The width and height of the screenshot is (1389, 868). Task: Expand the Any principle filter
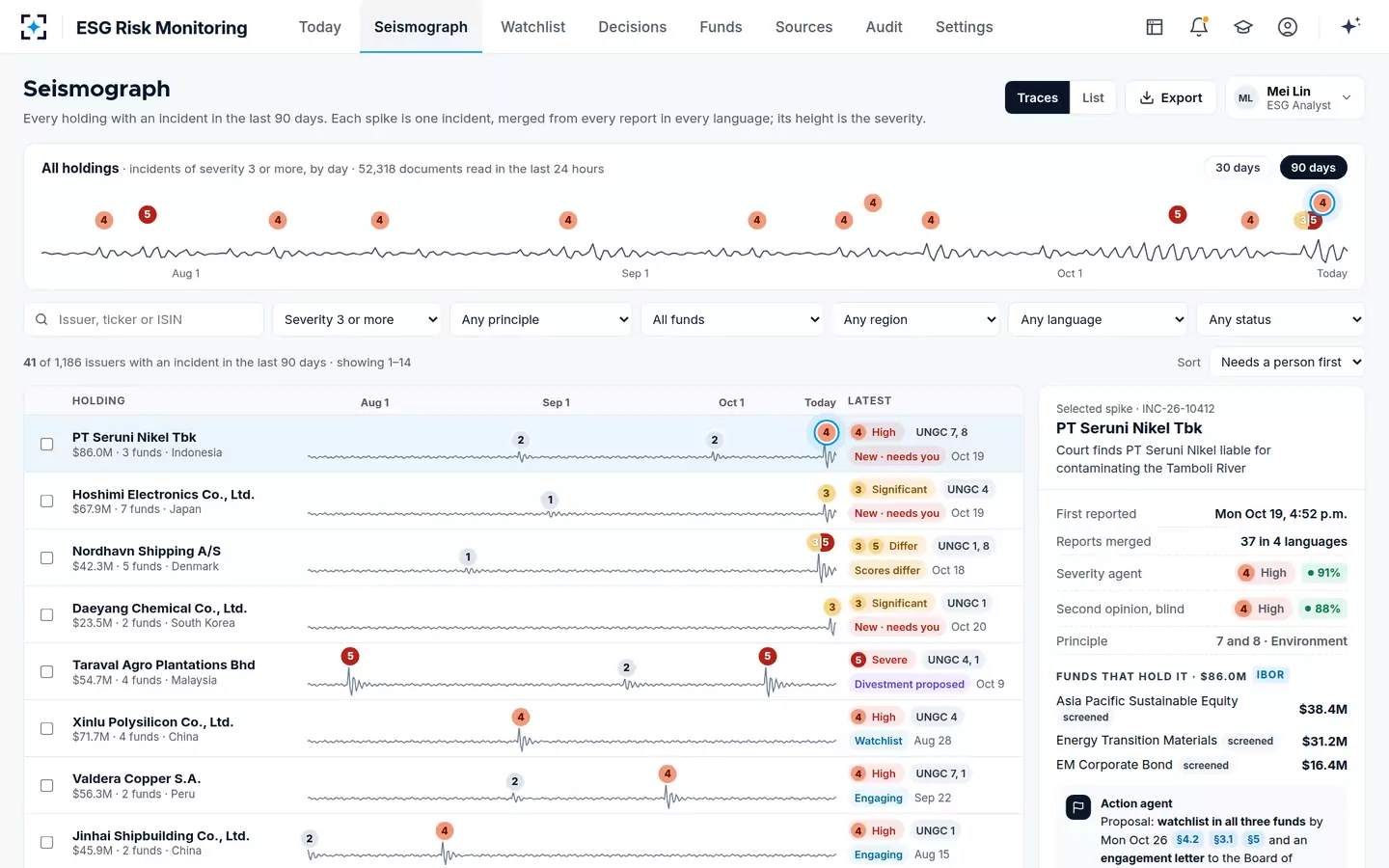point(543,319)
